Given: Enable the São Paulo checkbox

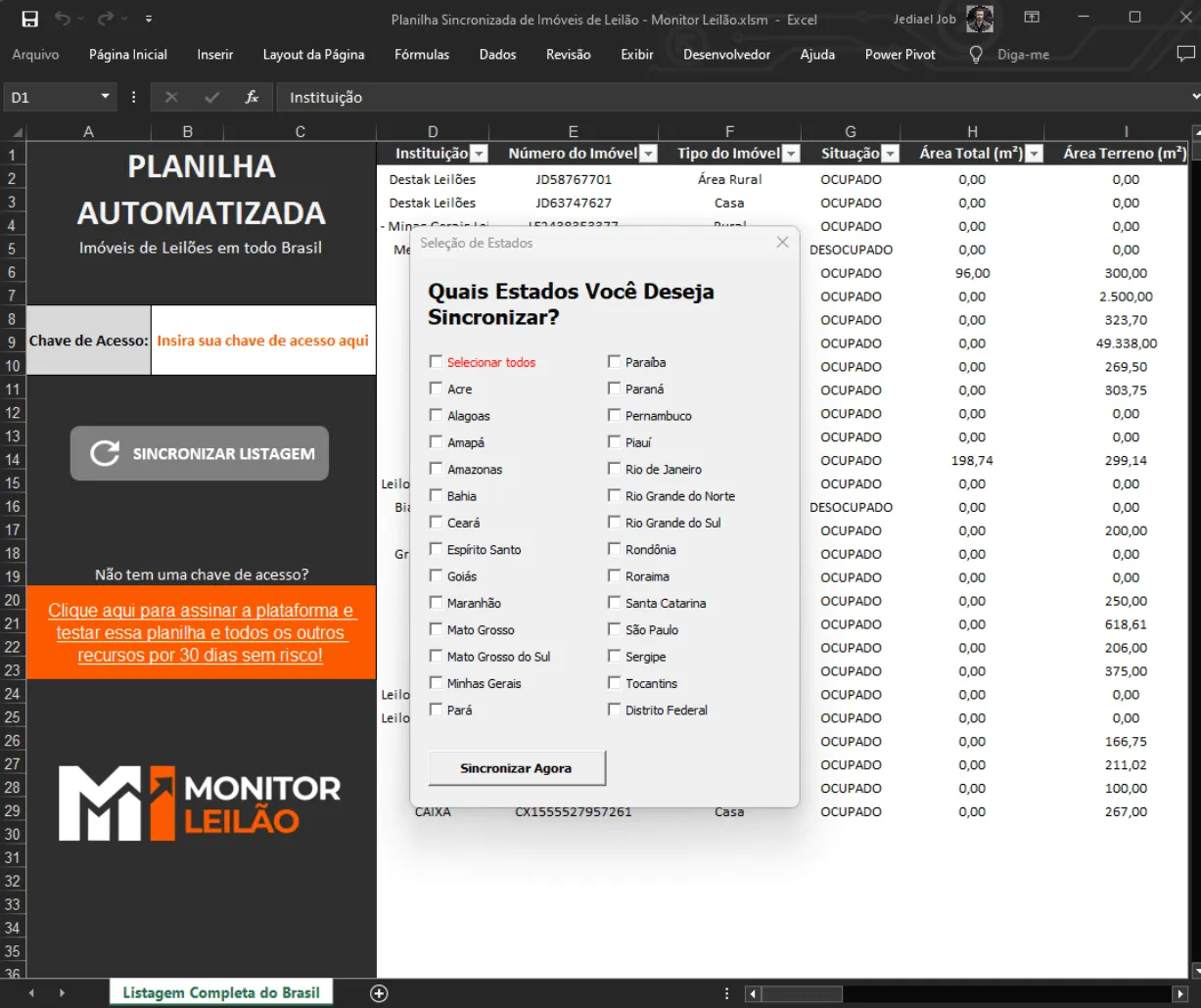Looking at the screenshot, I should pos(615,629).
